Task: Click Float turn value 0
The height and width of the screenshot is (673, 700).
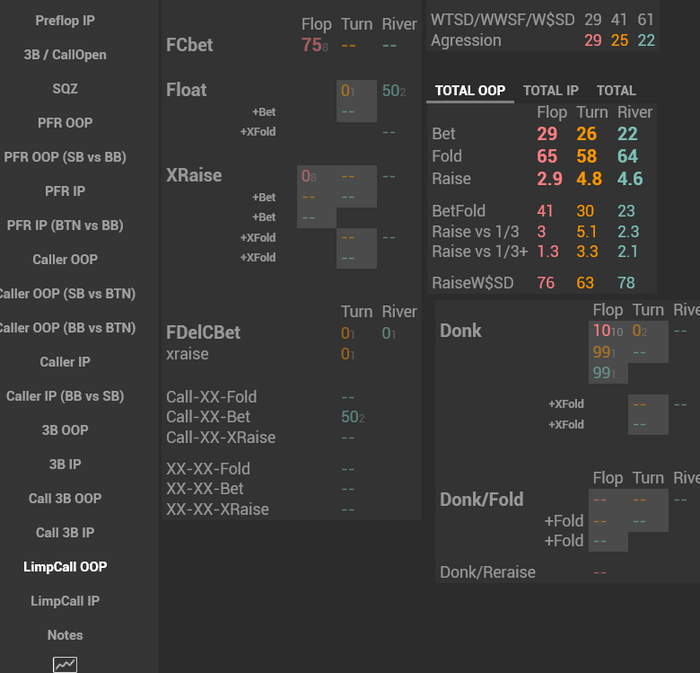Action: pos(345,91)
